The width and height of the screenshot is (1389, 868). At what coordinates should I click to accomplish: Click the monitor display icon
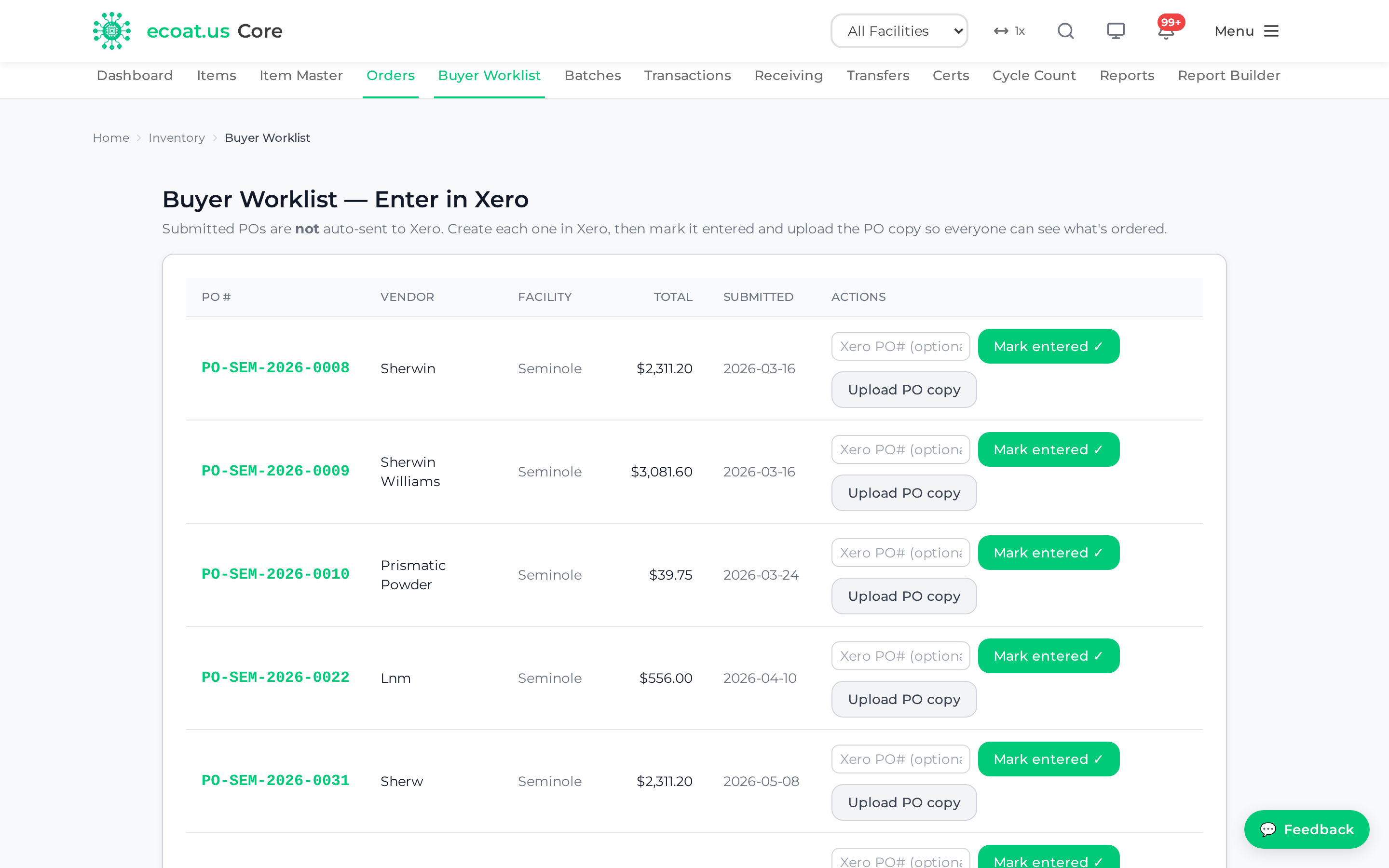[x=1115, y=31]
